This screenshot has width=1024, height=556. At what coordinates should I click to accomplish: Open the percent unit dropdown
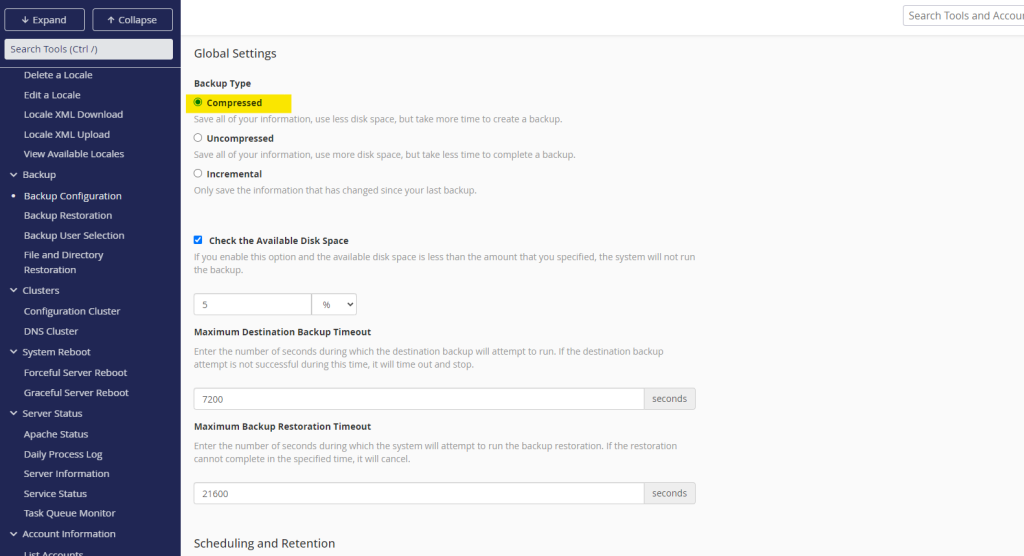(x=334, y=305)
